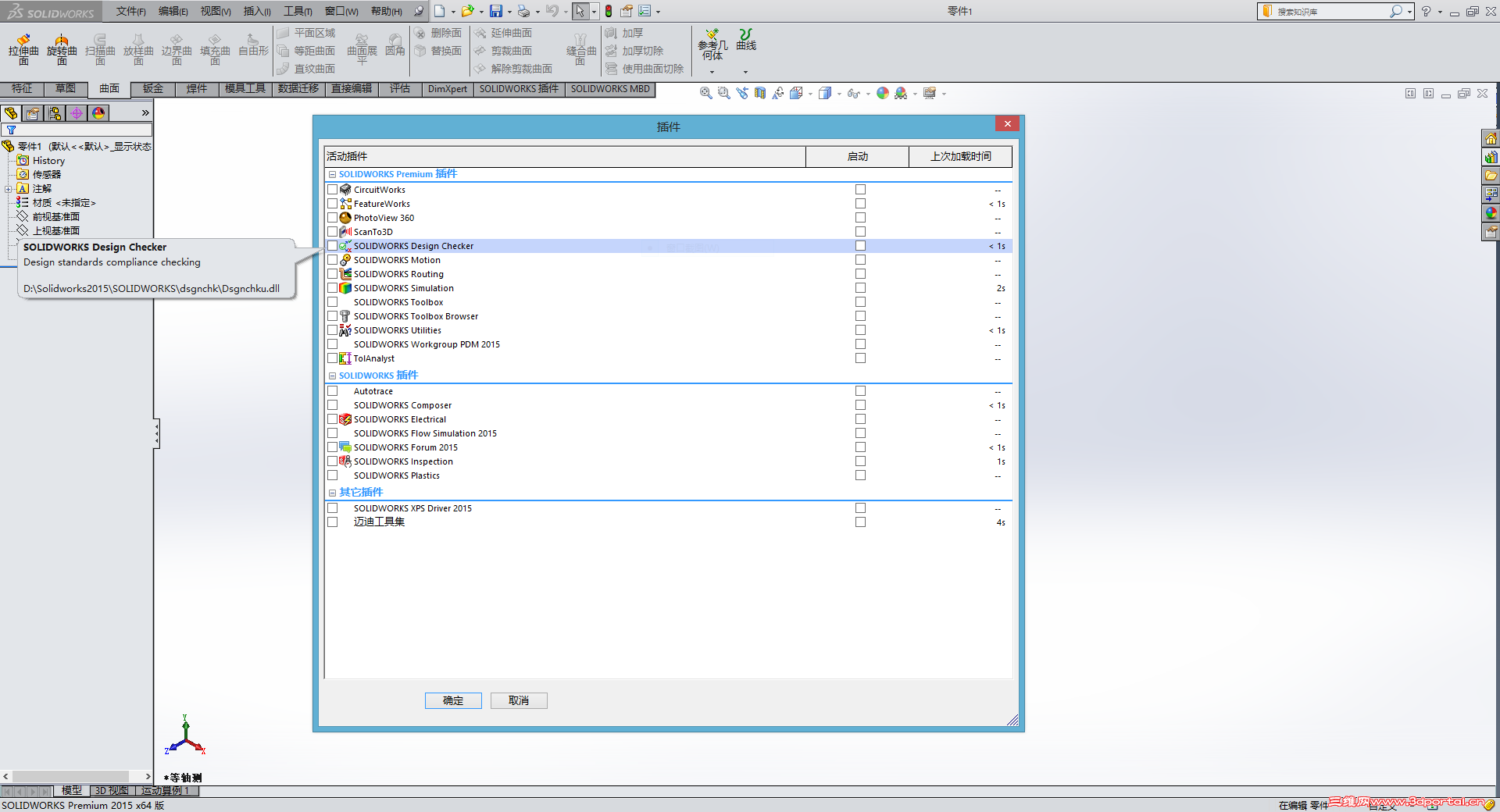Create a new document with the New icon
The height and width of the screenshot is (812, 1500).
coord(440,11)
